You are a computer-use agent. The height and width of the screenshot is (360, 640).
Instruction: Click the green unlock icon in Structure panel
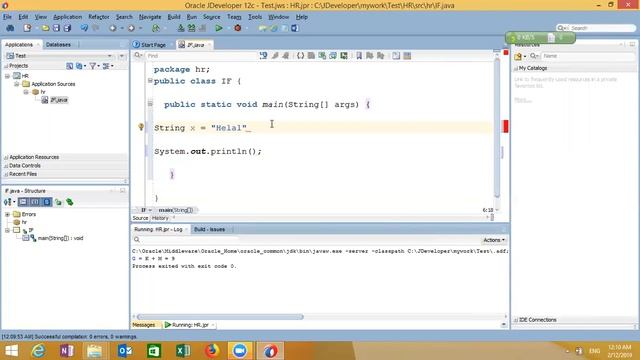(x=58, y=202)
